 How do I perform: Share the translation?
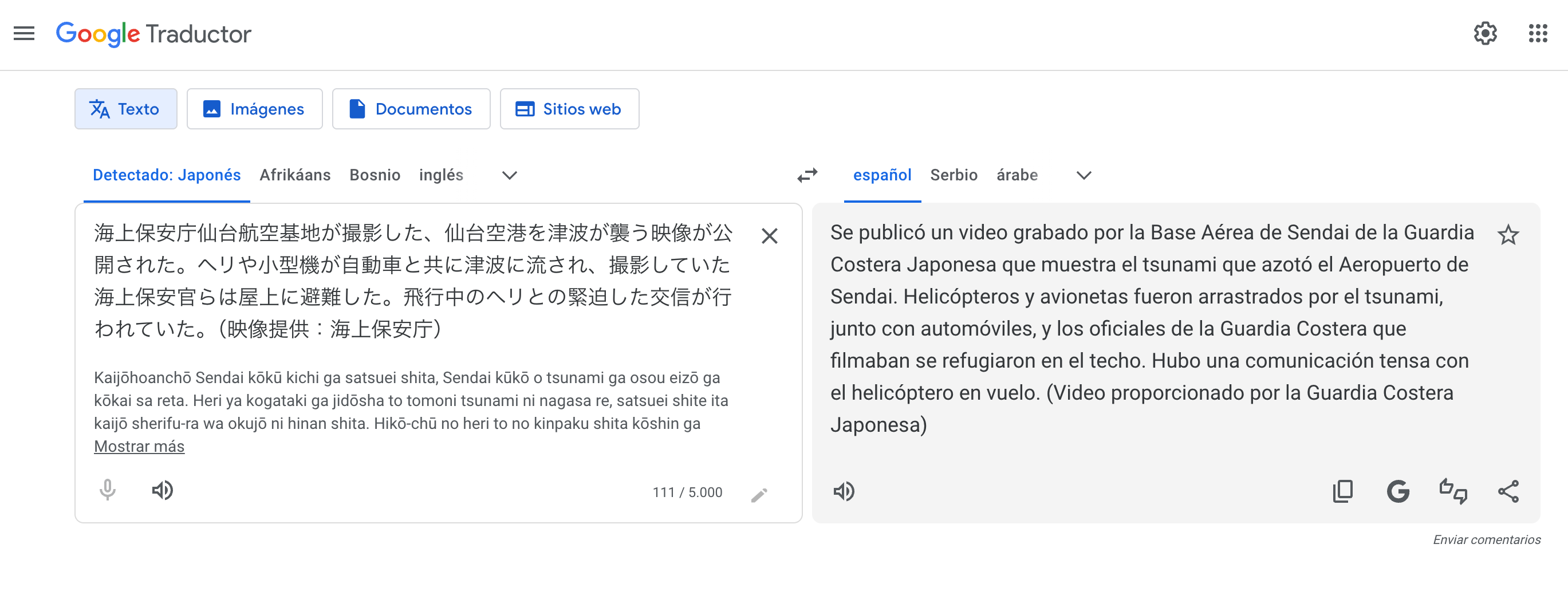[1508, 491]
